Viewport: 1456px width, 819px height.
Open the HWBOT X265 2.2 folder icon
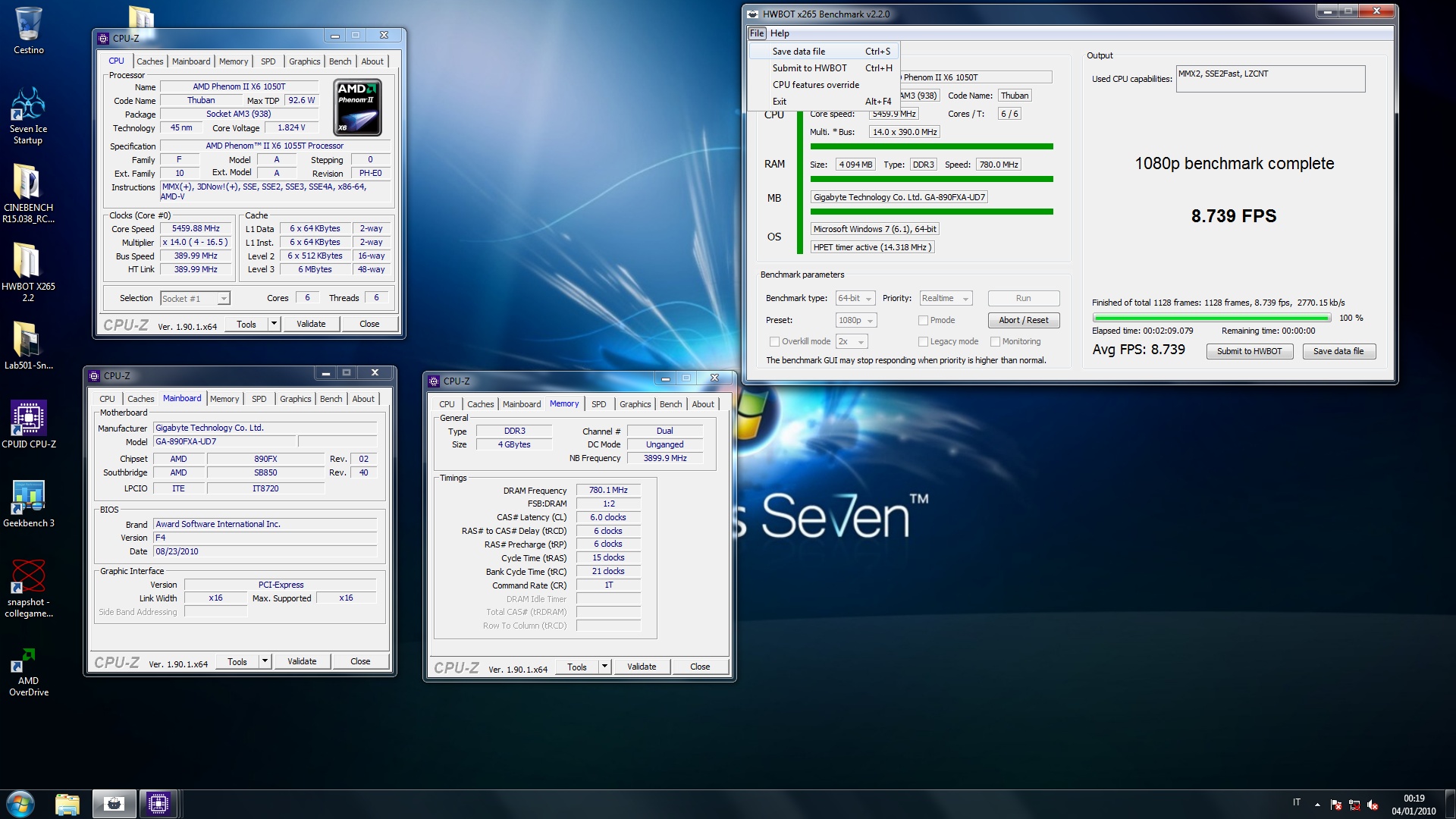28,271
